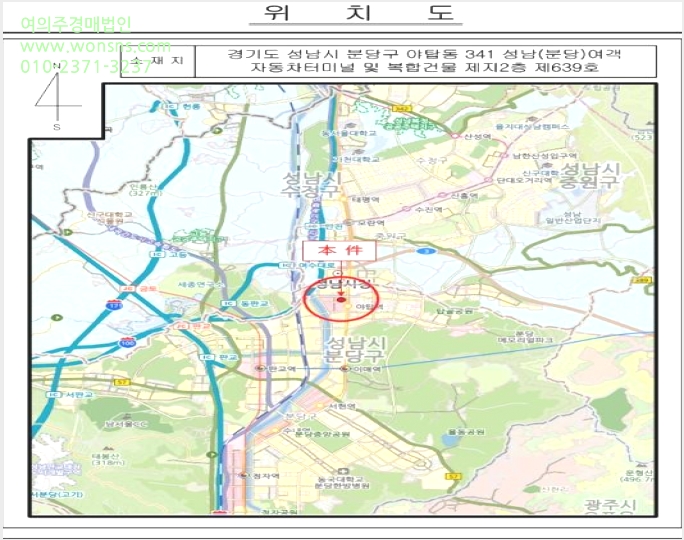Click the 판교역 station marker
This screenshot has height=540, width=684.
click(261, 369)
